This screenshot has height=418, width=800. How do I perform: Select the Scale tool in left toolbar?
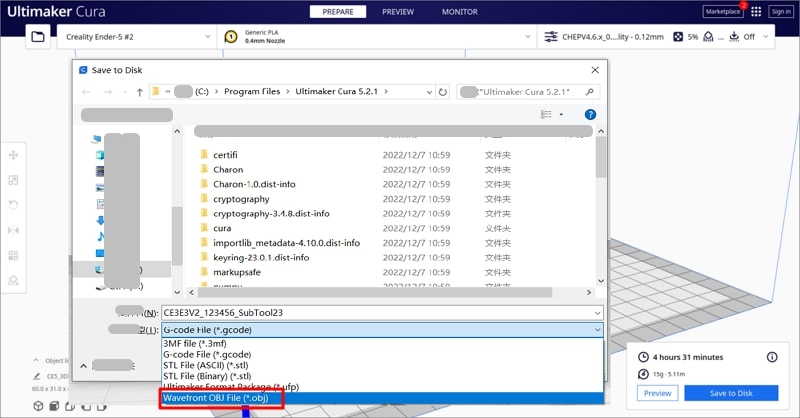[14, 181]
